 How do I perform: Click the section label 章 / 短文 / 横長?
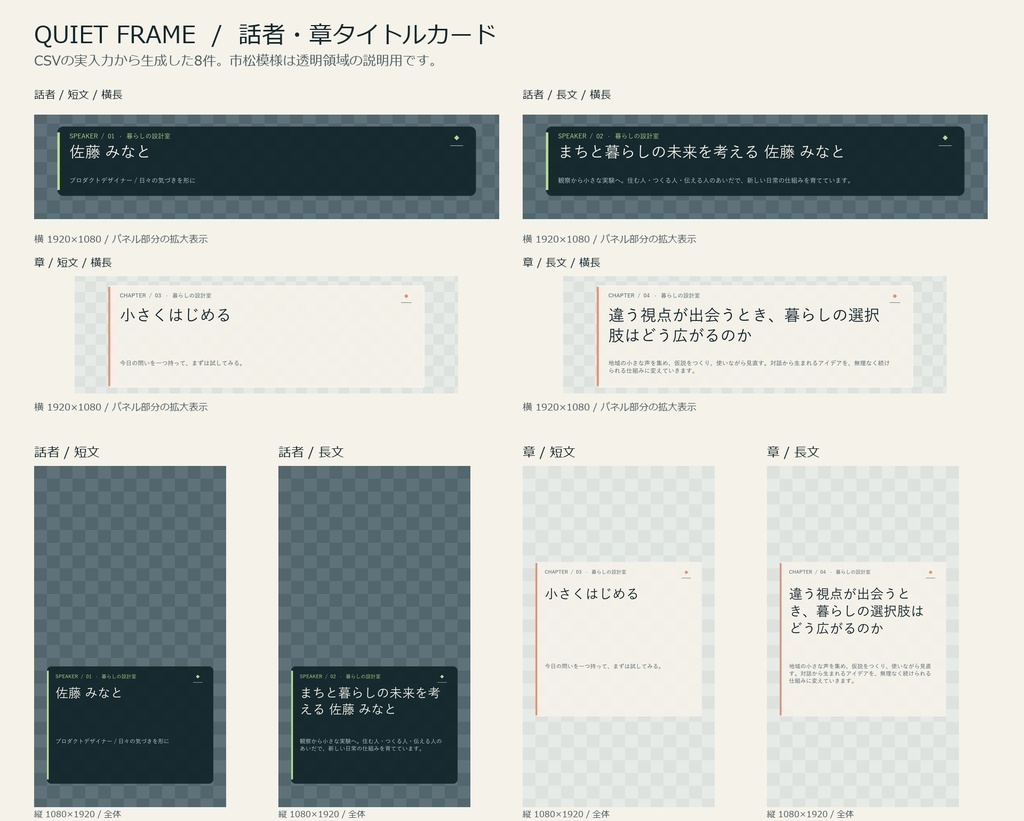tap(73, 263)
